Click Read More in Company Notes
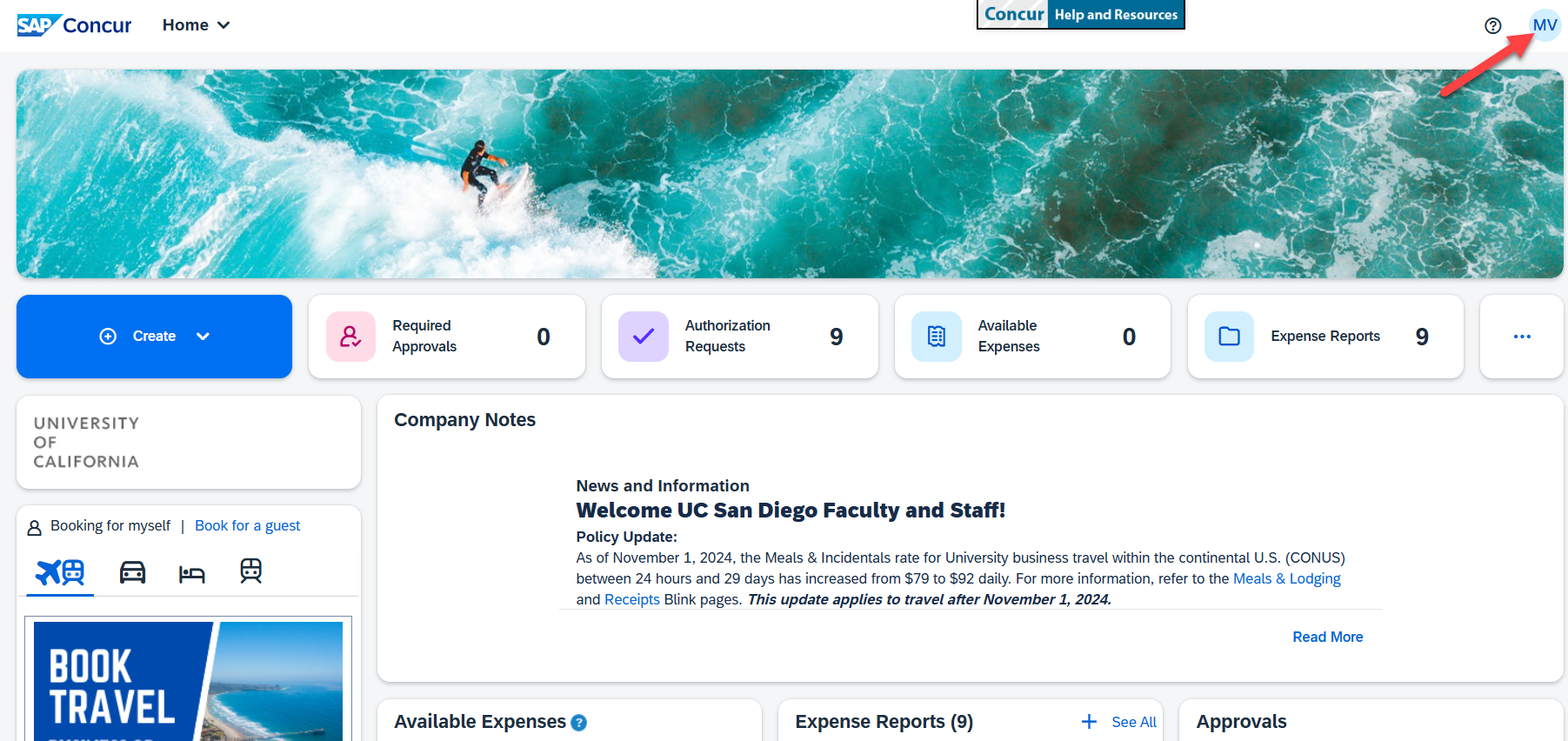 click(1327, 637)
